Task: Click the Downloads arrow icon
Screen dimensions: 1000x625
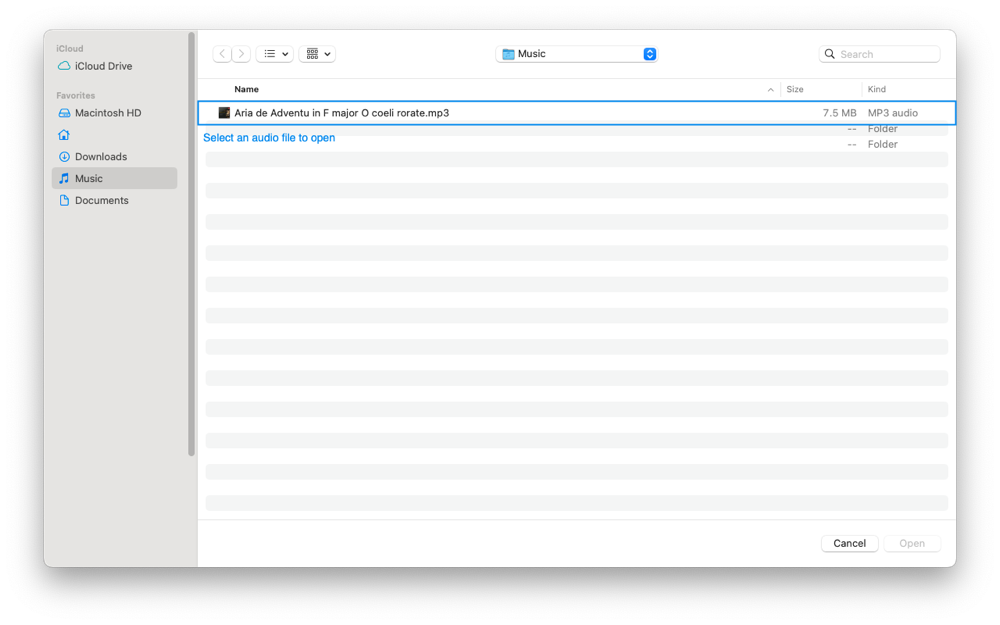Action: 64,157
